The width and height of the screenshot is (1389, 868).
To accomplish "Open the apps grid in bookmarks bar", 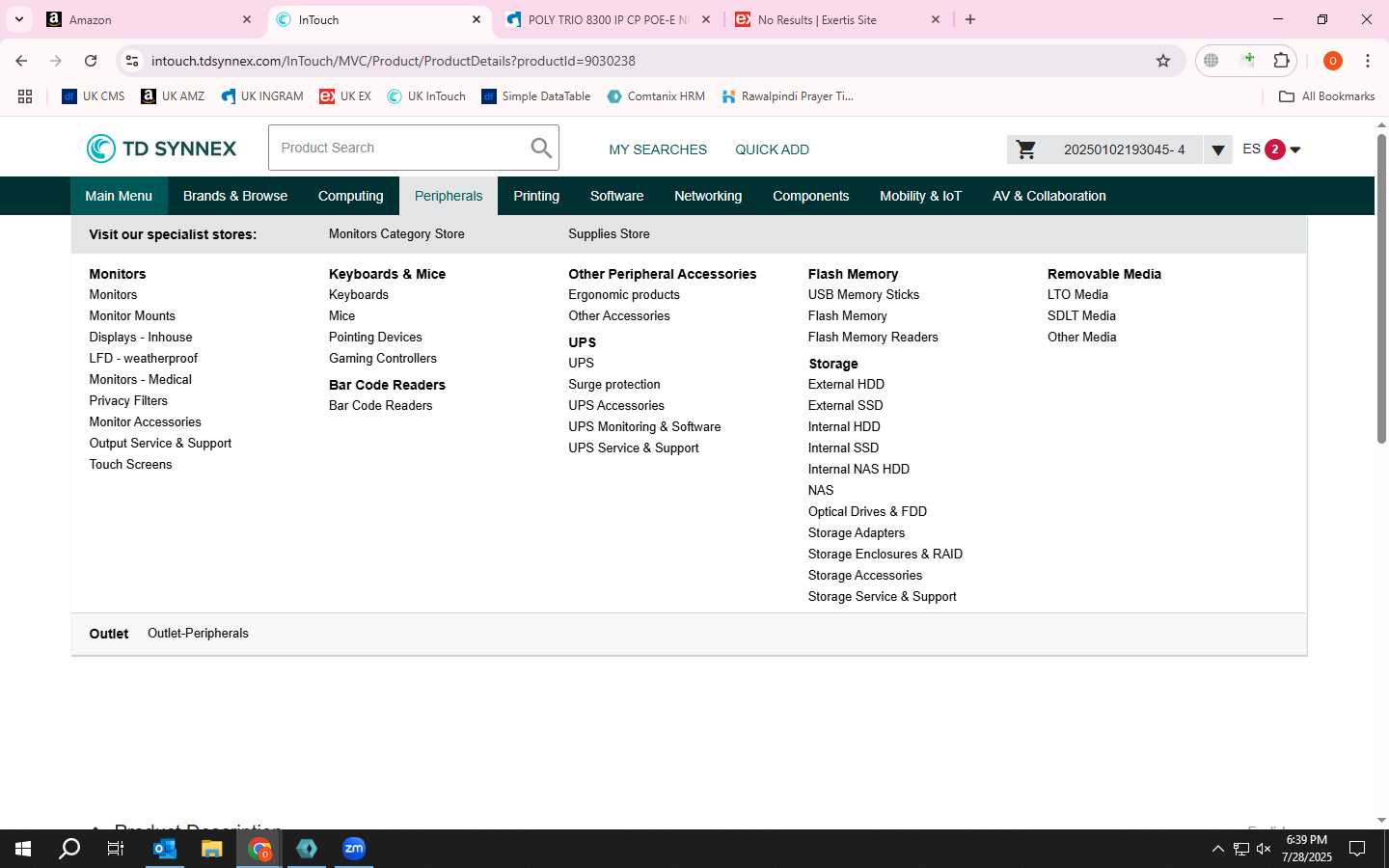I will tap(25, 96).
